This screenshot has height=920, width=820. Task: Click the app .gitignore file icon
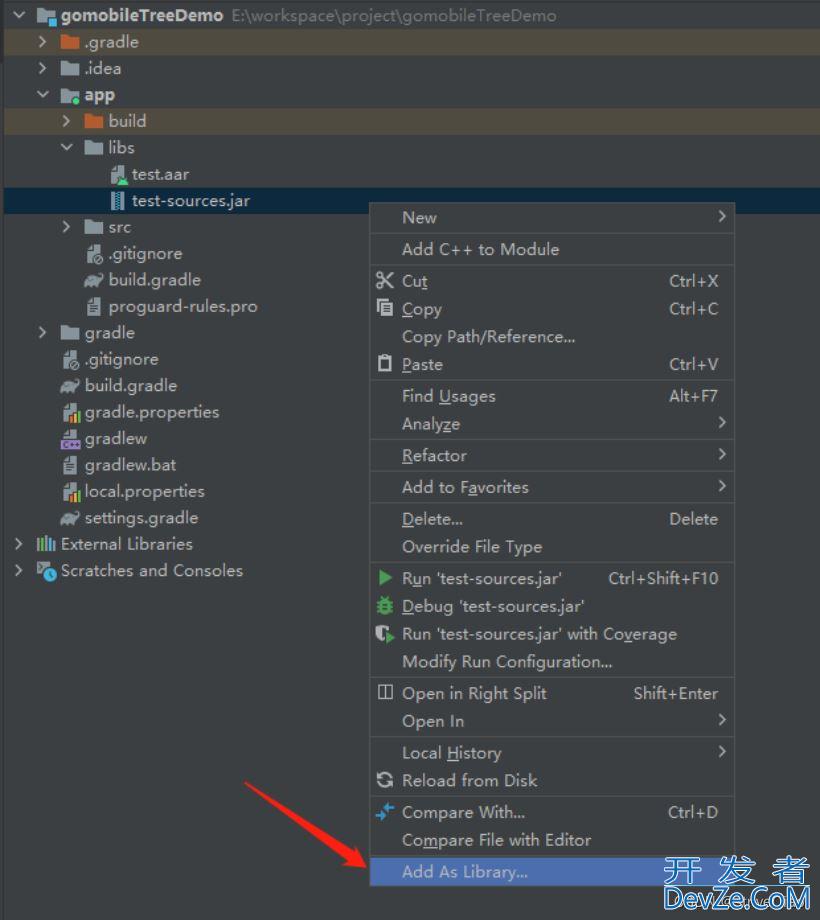94,254
